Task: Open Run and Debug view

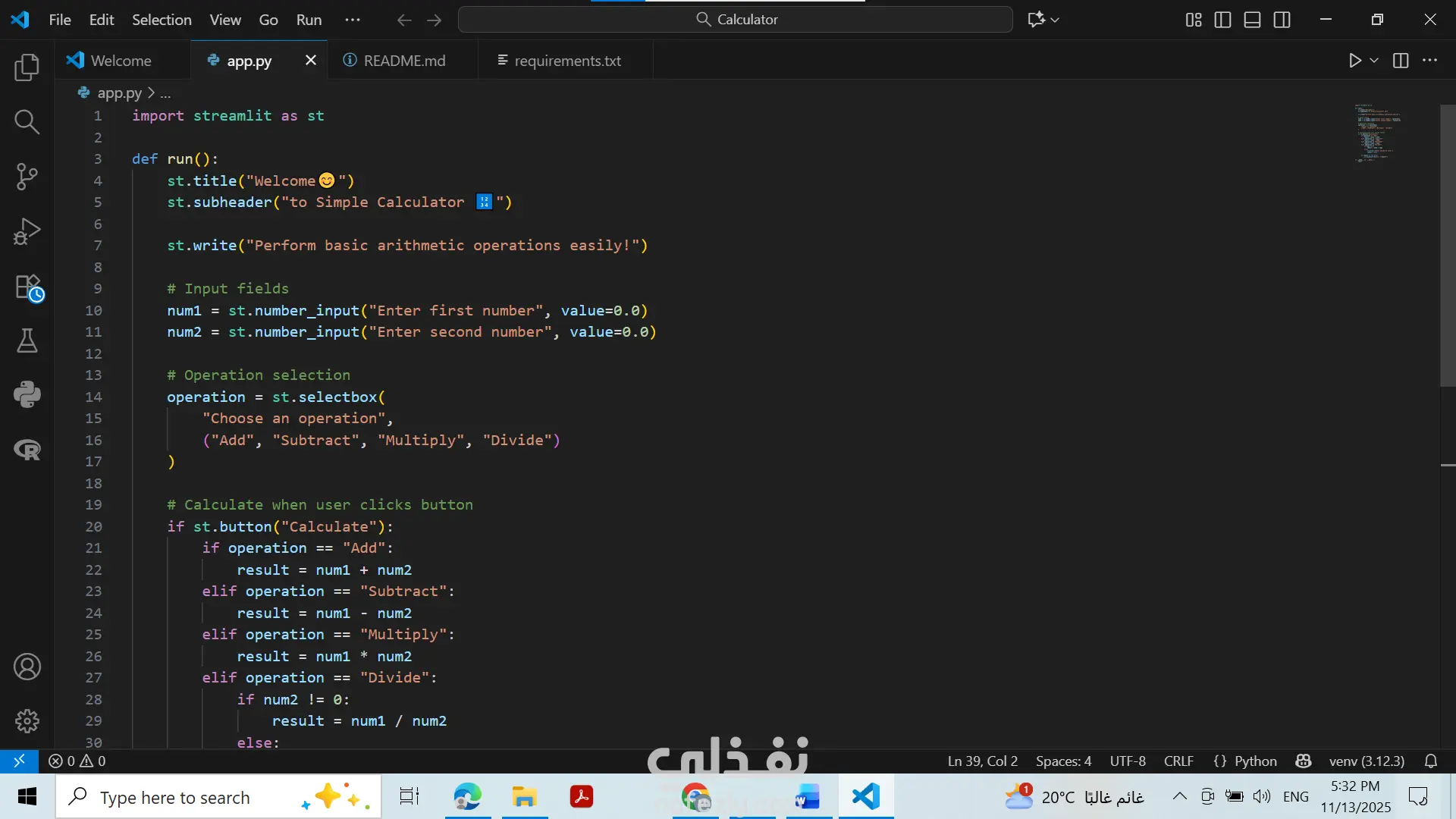Action: (x=27, y=231)
